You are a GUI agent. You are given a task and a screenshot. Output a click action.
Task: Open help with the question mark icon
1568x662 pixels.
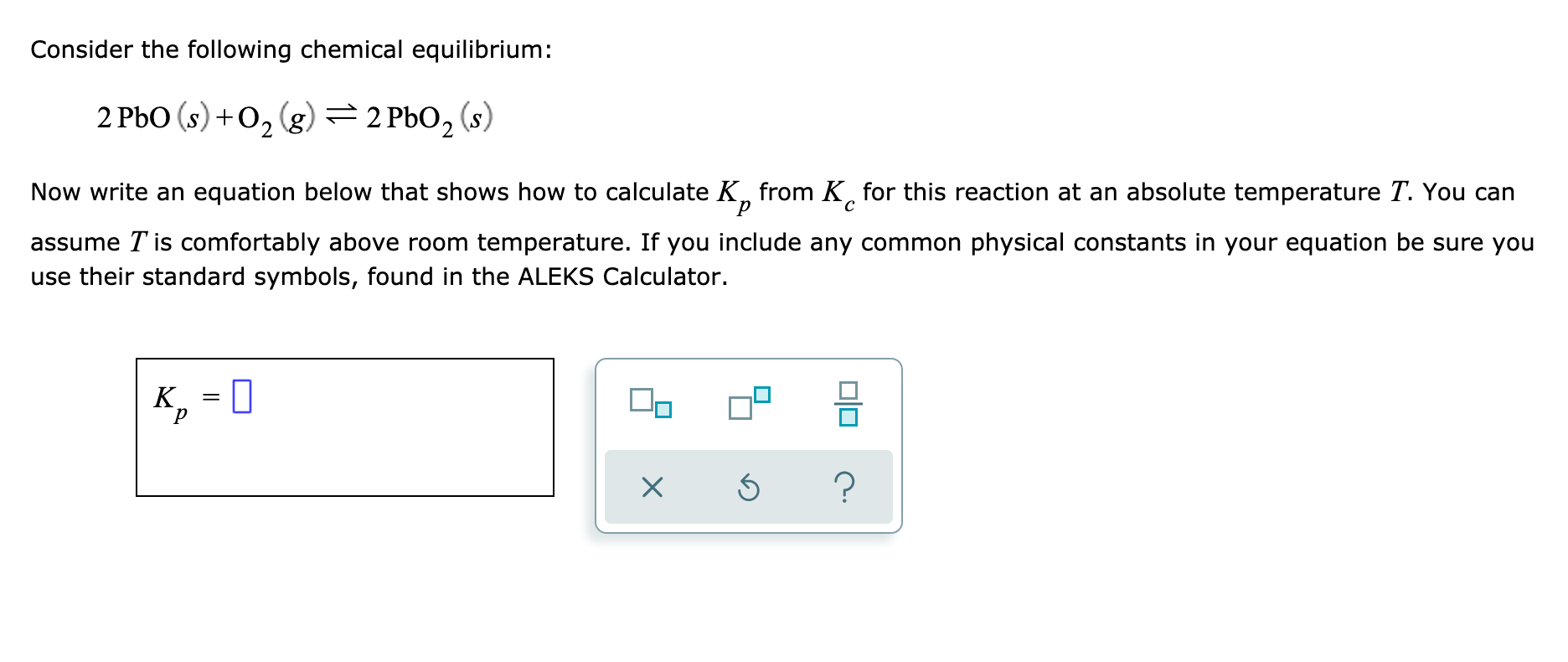(x=844, y=489)
